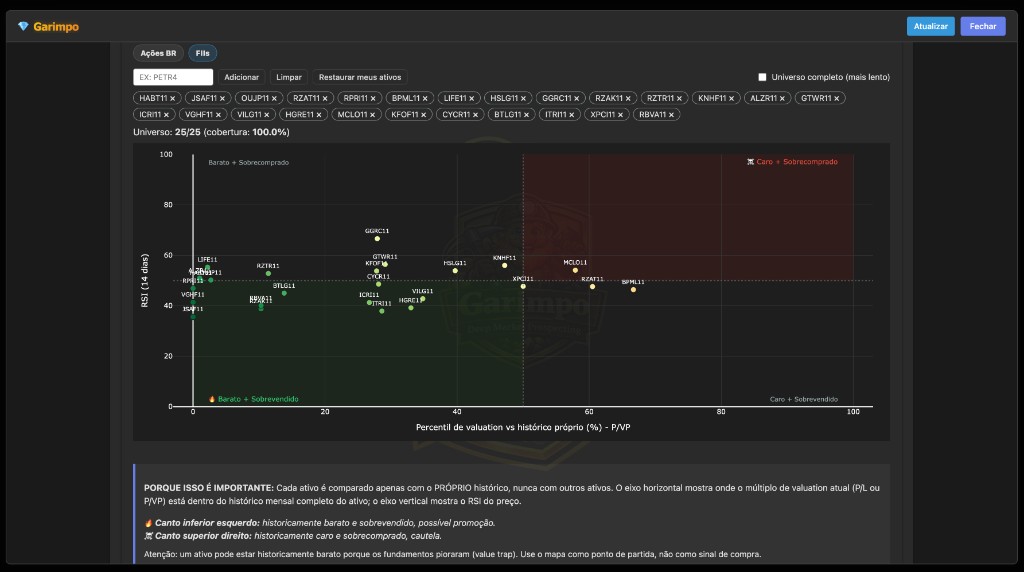The height and width of the screenshot is (572, 1024).
Task: Remove the KNHF11 chip via its x
Action: click(x=731, y=99)
